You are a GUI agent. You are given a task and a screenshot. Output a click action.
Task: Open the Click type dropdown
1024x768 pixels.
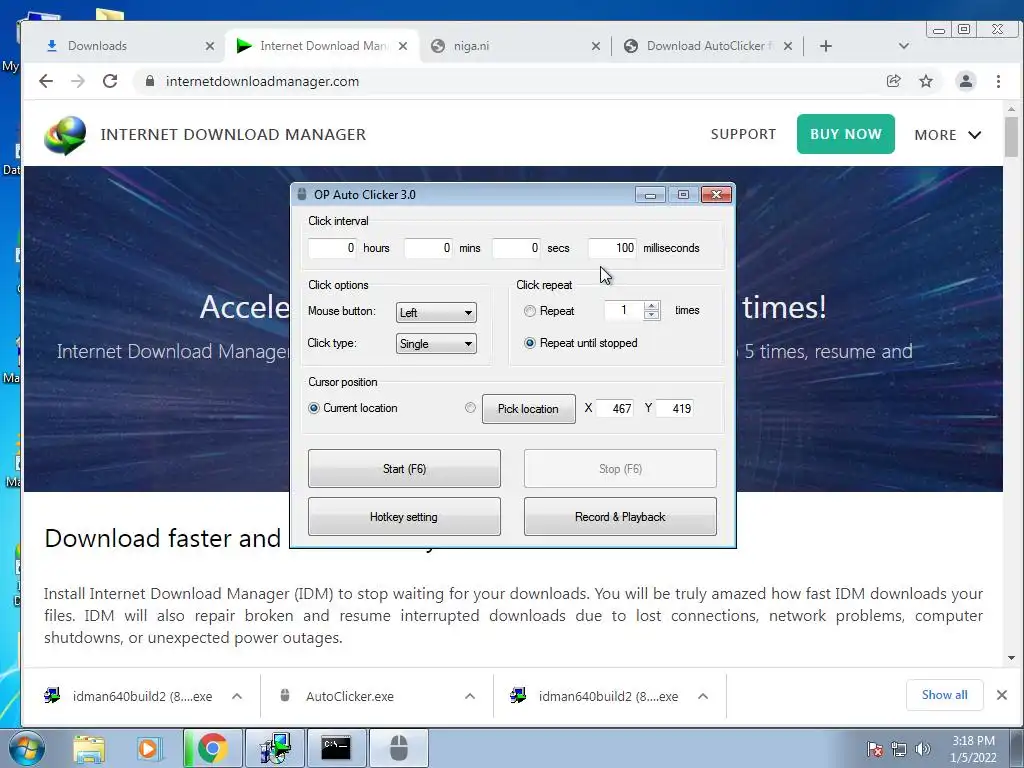click(x=436, y=344)
